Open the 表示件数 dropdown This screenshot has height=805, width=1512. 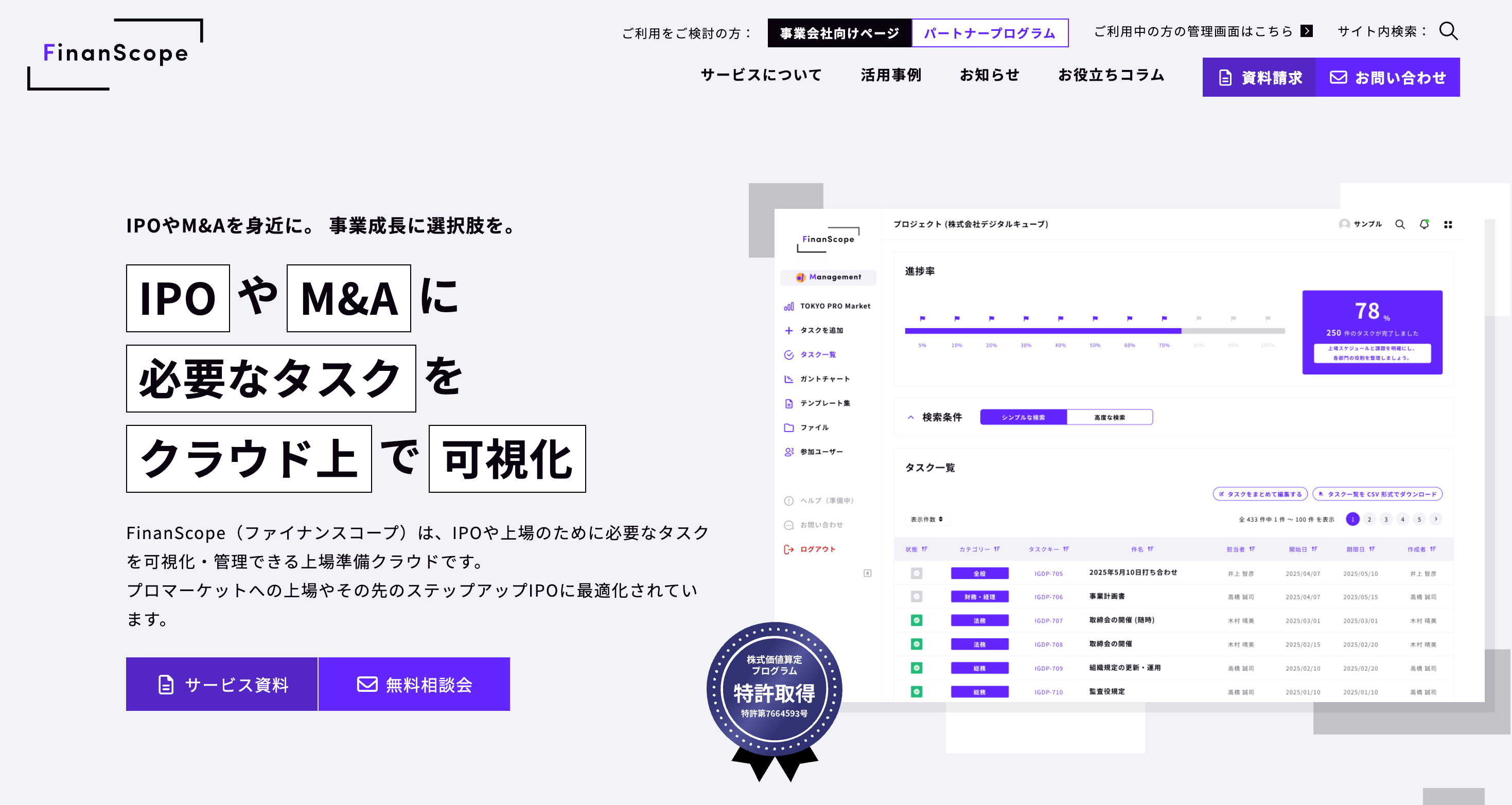click(927, 519)
